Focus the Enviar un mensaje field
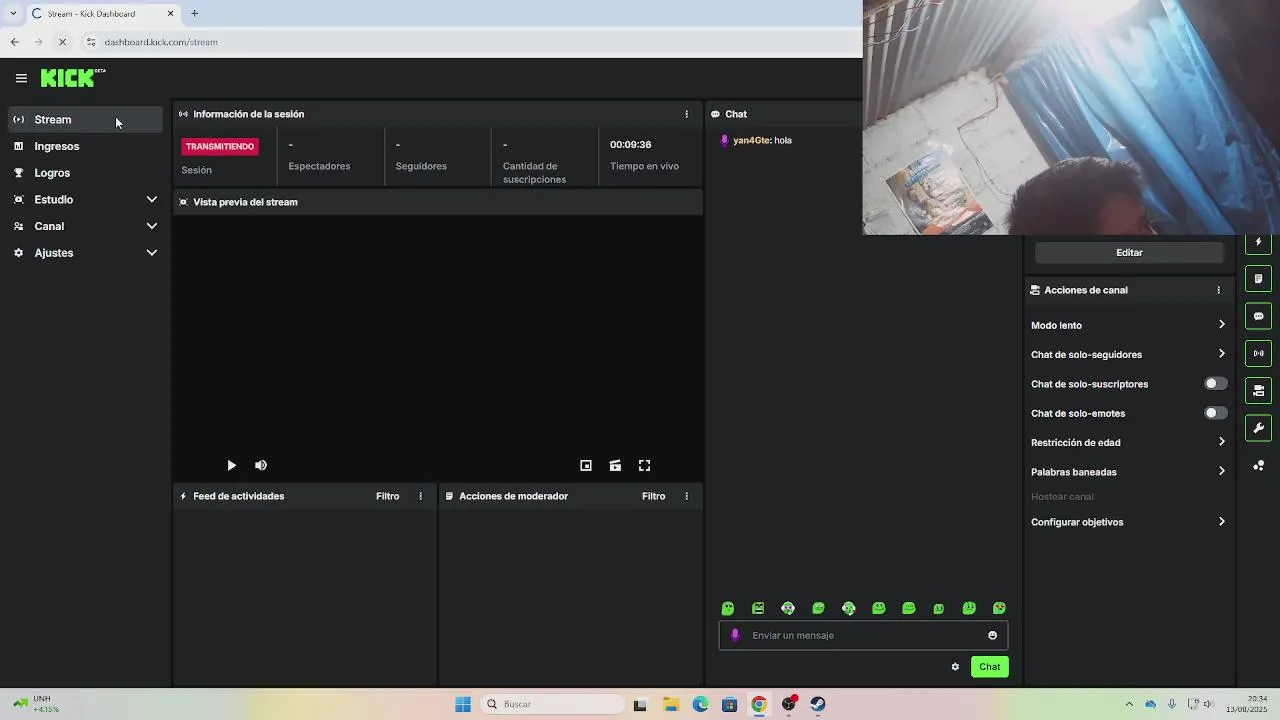This screenshot has height=720, width=1280. tap(863, 635)
